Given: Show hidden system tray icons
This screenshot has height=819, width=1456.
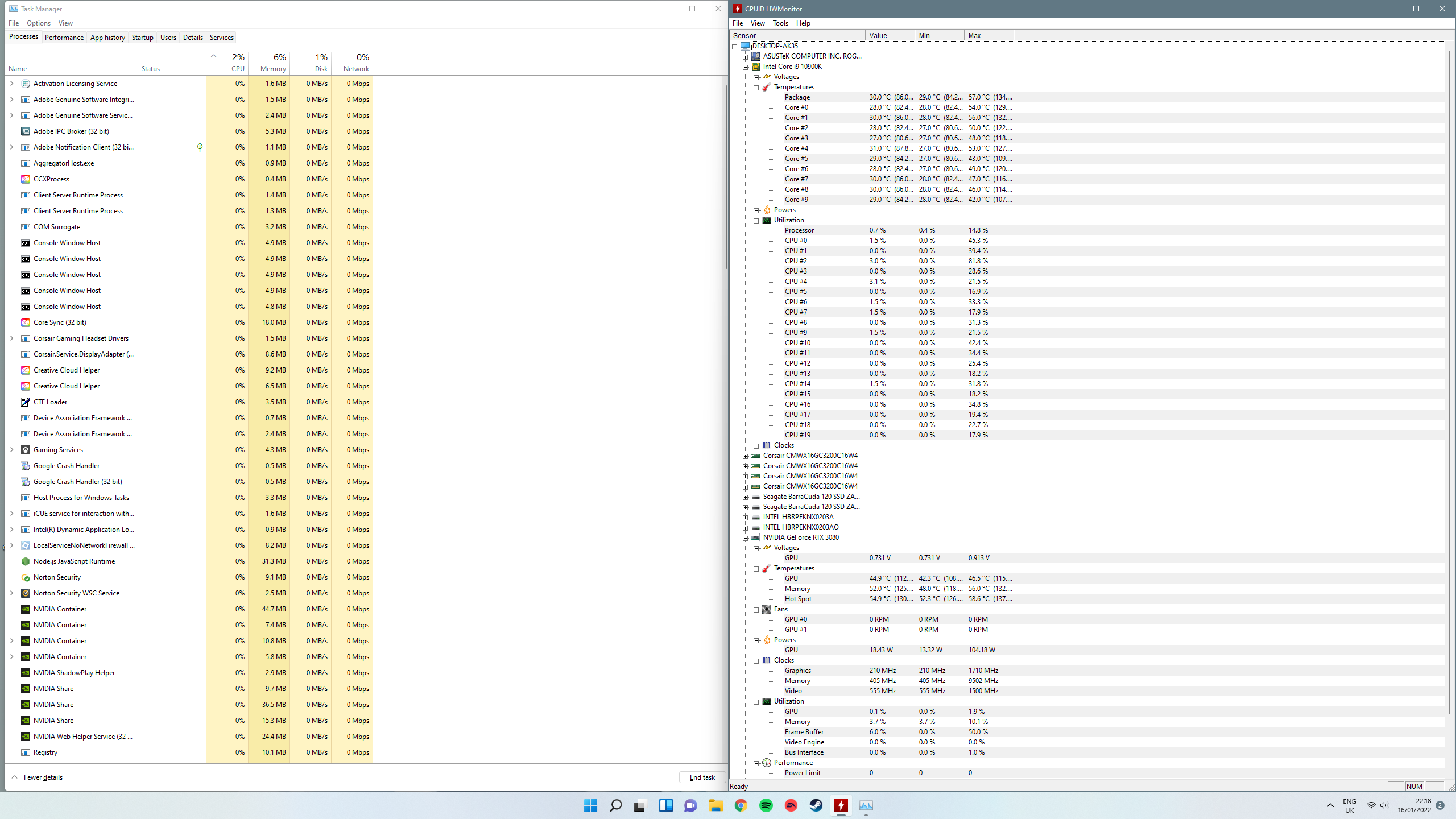Looking at the screenshot, I should click(1330, 805).
